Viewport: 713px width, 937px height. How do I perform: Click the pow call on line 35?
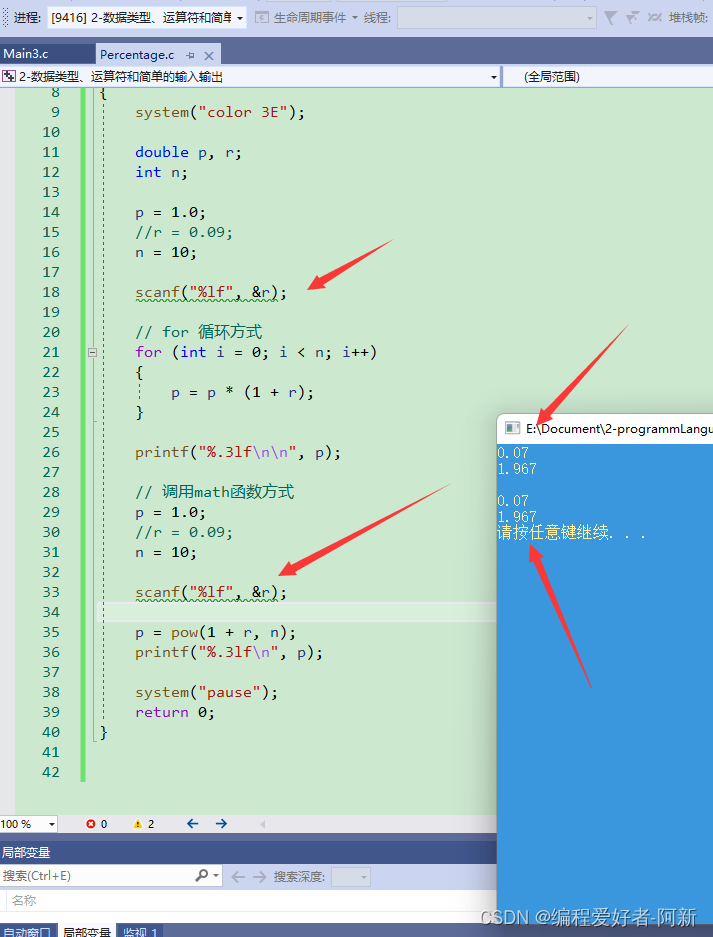tap(215, 632)
